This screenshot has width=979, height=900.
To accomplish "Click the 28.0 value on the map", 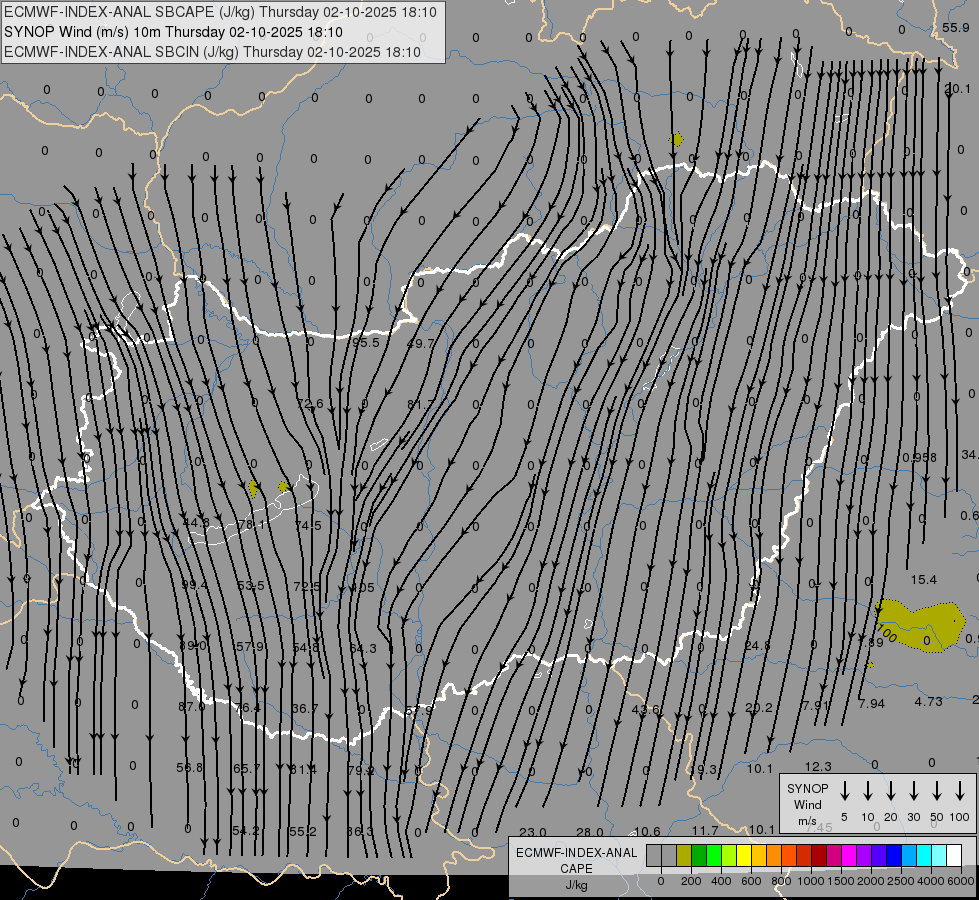I will coord(589,832).
